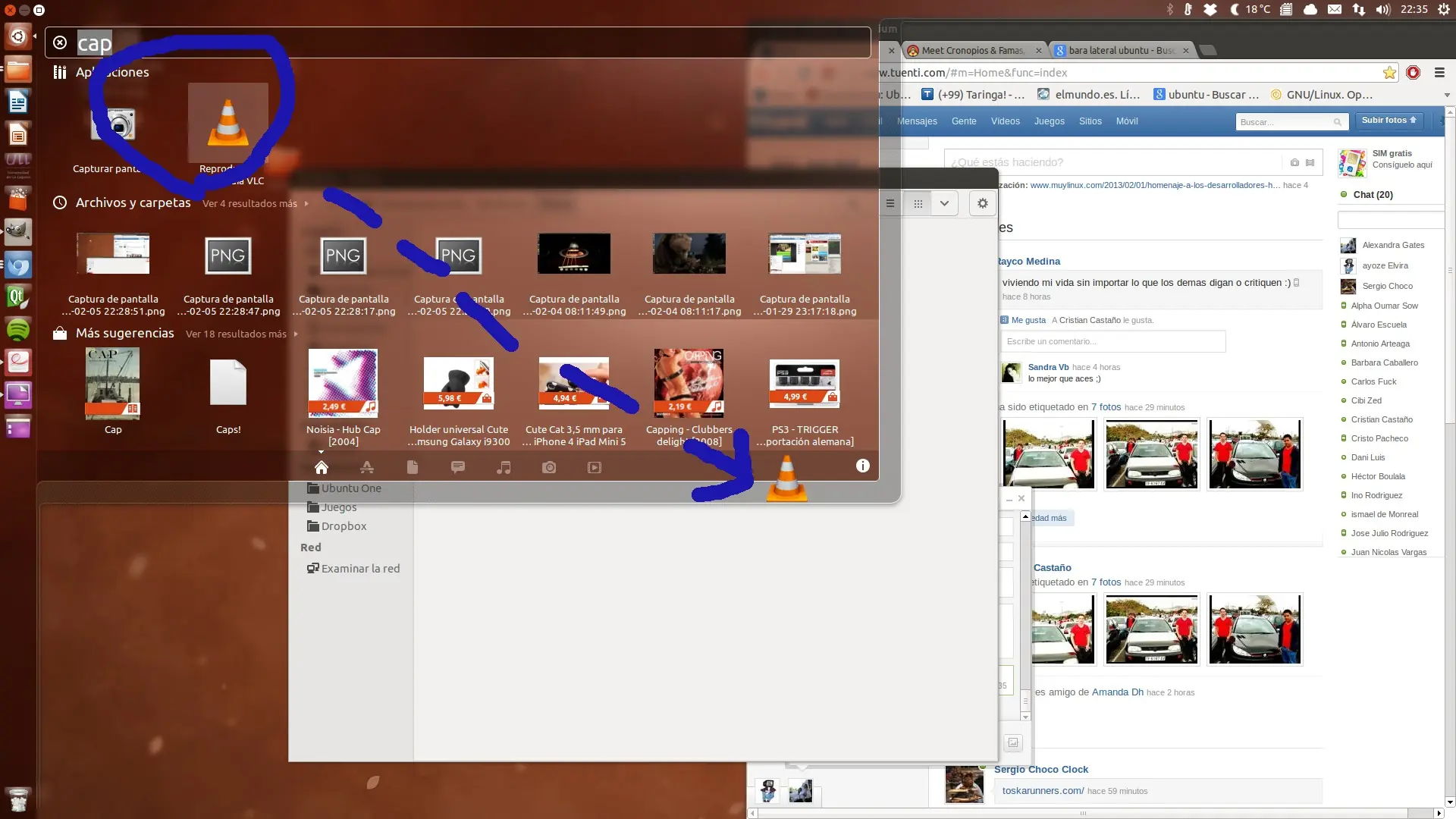
Task: Switch file manager to grid view
Action: pyautogui.click(x=918, y=203)
